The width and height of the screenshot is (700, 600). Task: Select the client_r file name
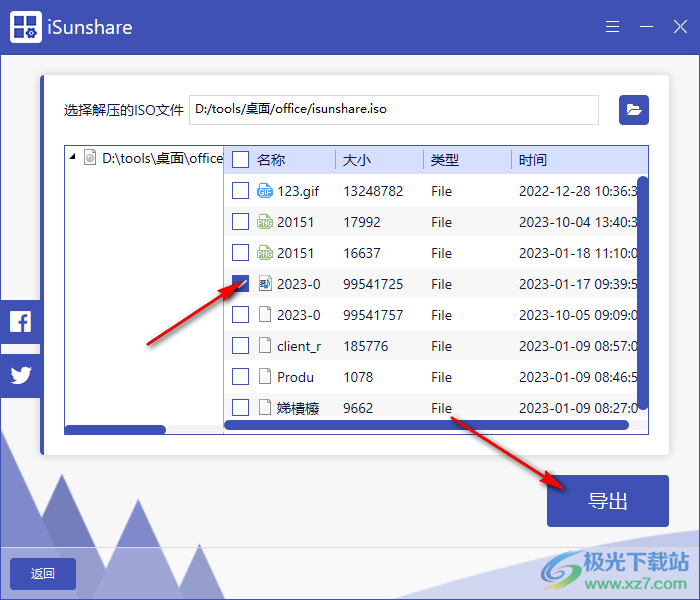click(299, 346)
